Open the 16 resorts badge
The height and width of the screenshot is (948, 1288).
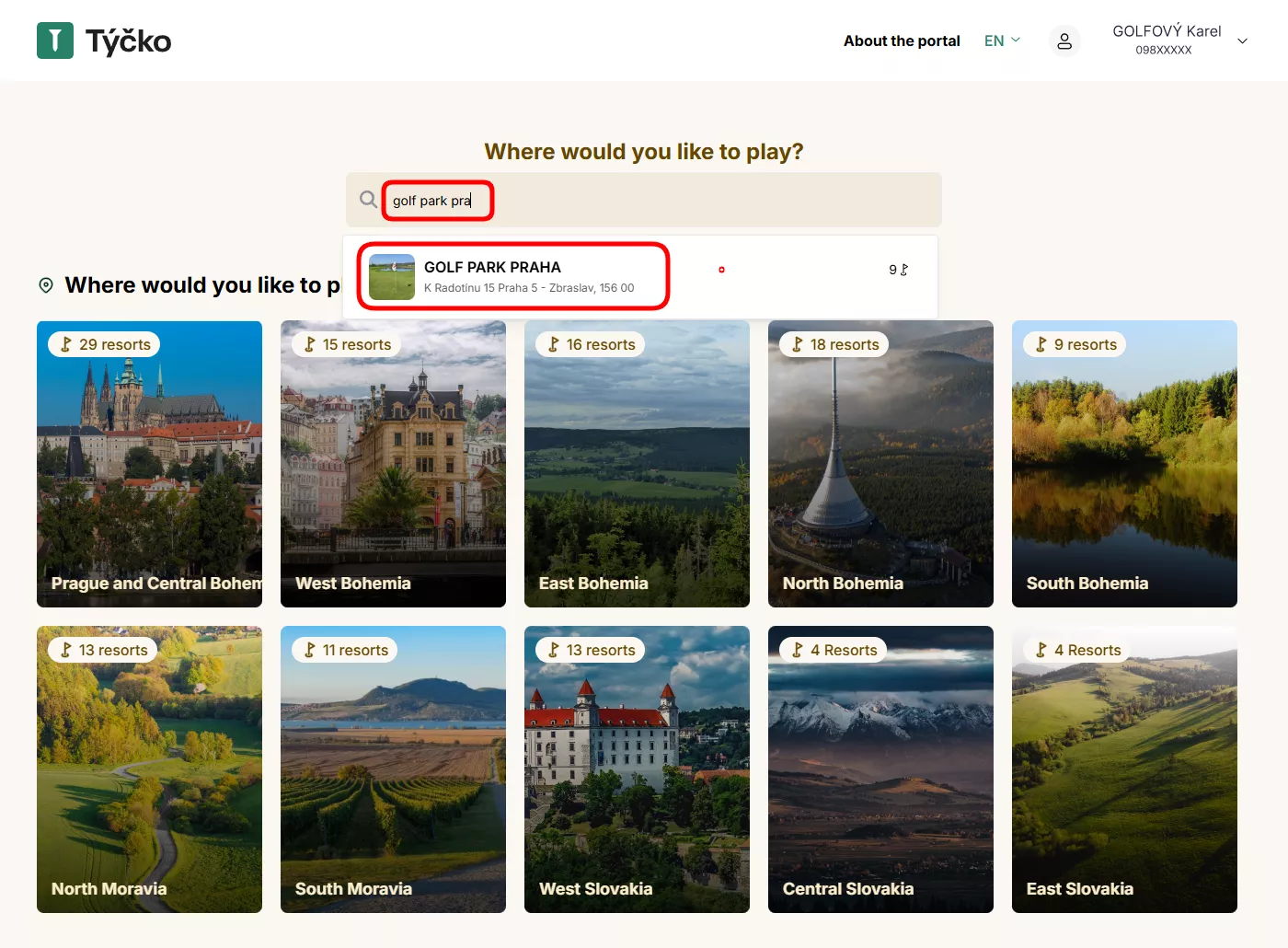(x=591, y=344)
